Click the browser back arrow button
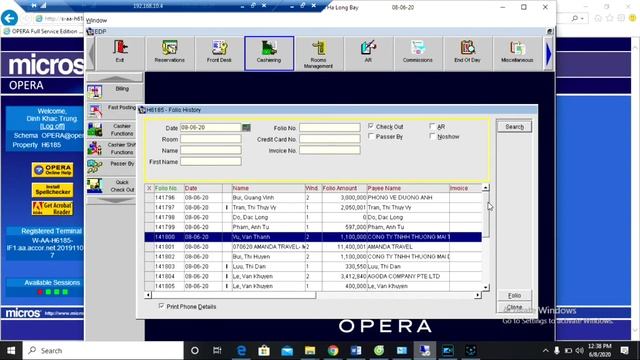This screenshot has height=360, width=640. tap(9, 18)
